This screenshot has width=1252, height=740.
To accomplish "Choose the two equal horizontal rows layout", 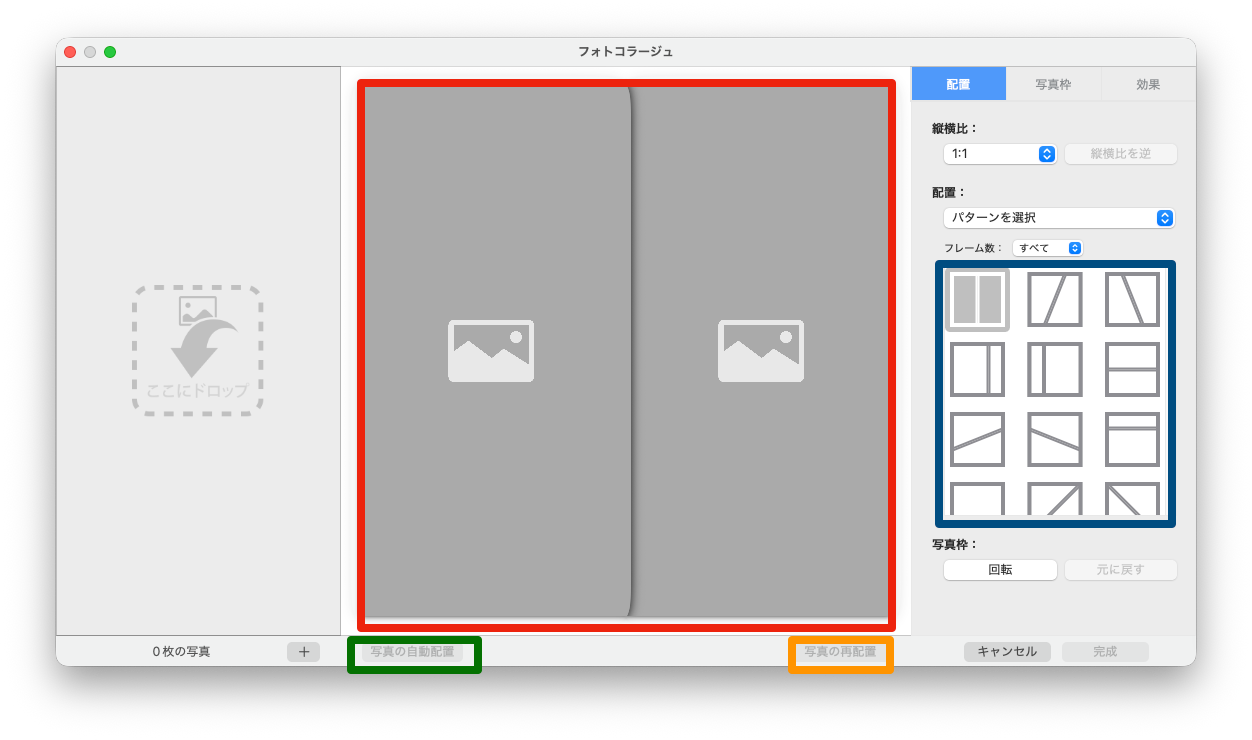I will coord(1132,369).
